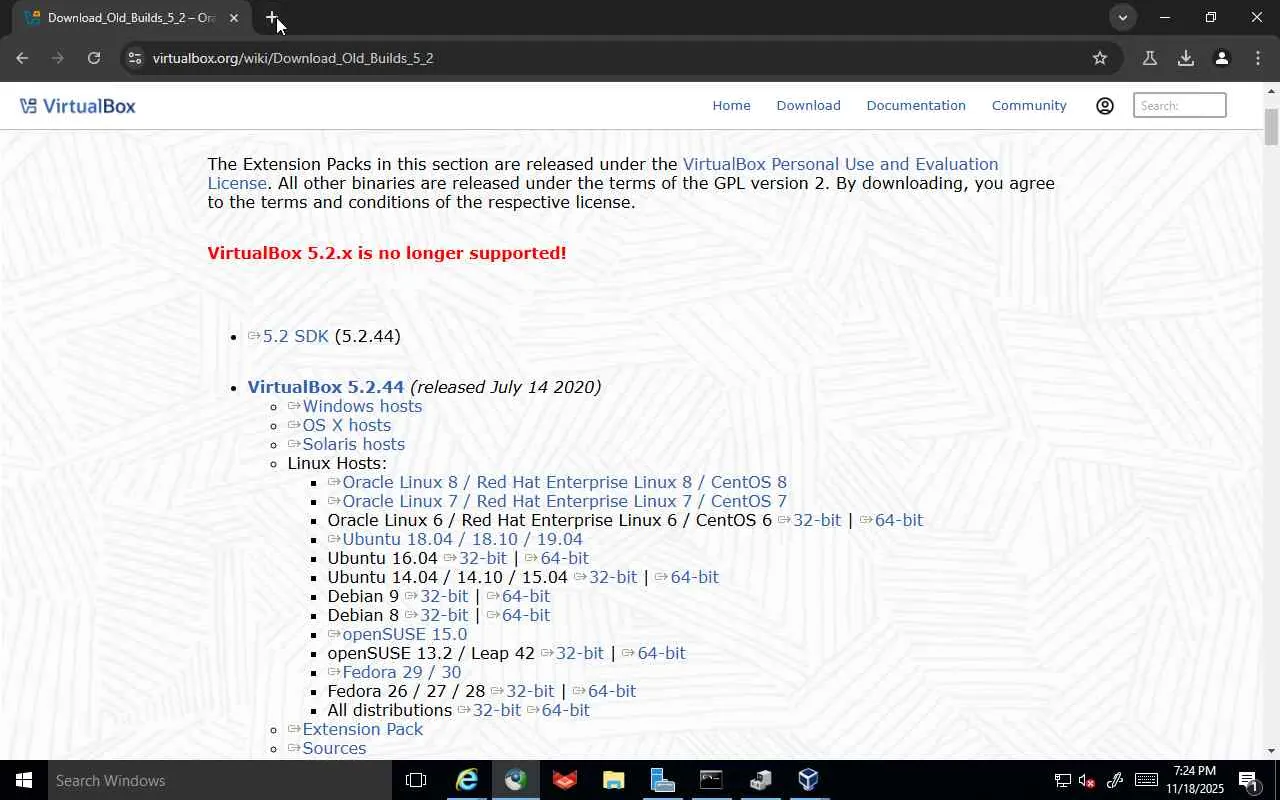Open the openSUSE 15.0 link
The image size is (1280, 800).
pos(397,634)
